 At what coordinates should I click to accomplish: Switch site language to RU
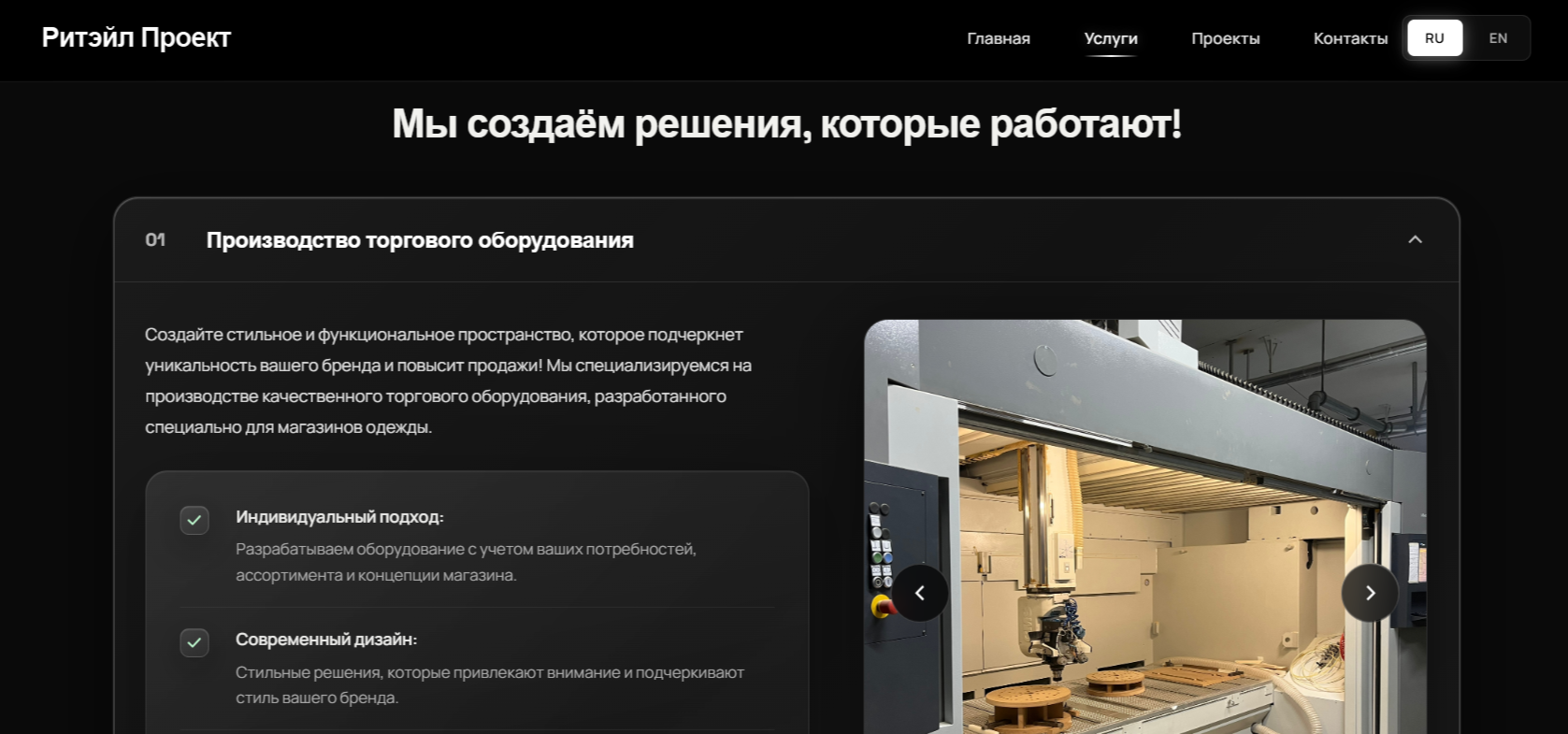point(1435,38)
